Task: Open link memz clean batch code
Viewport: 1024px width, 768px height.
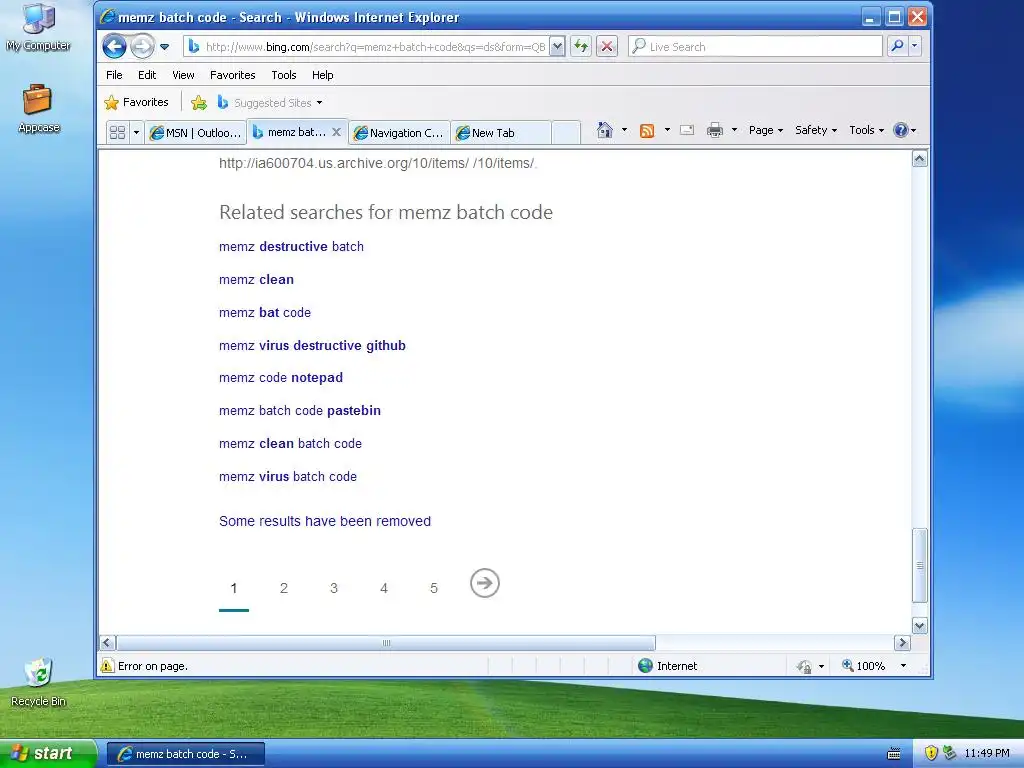Action: (x=290, y=443)
